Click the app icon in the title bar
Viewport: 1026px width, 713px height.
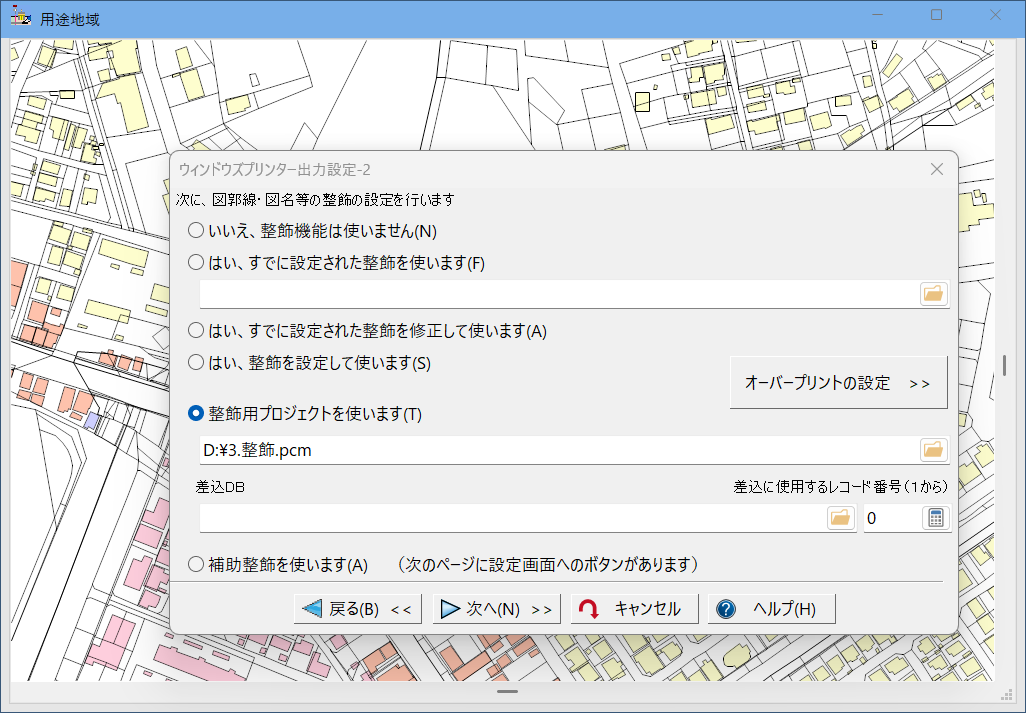pos(20,19)
